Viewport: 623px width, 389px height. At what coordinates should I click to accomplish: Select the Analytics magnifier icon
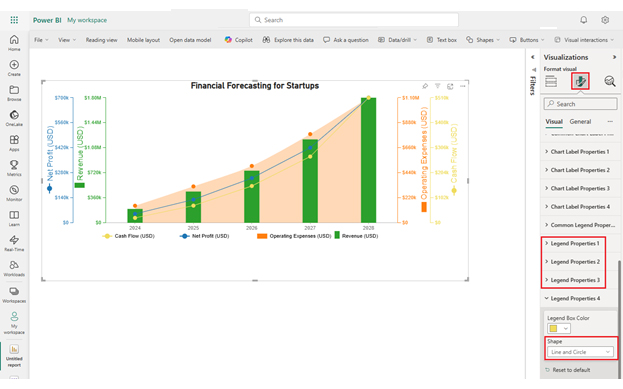click(x=609, y=81)
